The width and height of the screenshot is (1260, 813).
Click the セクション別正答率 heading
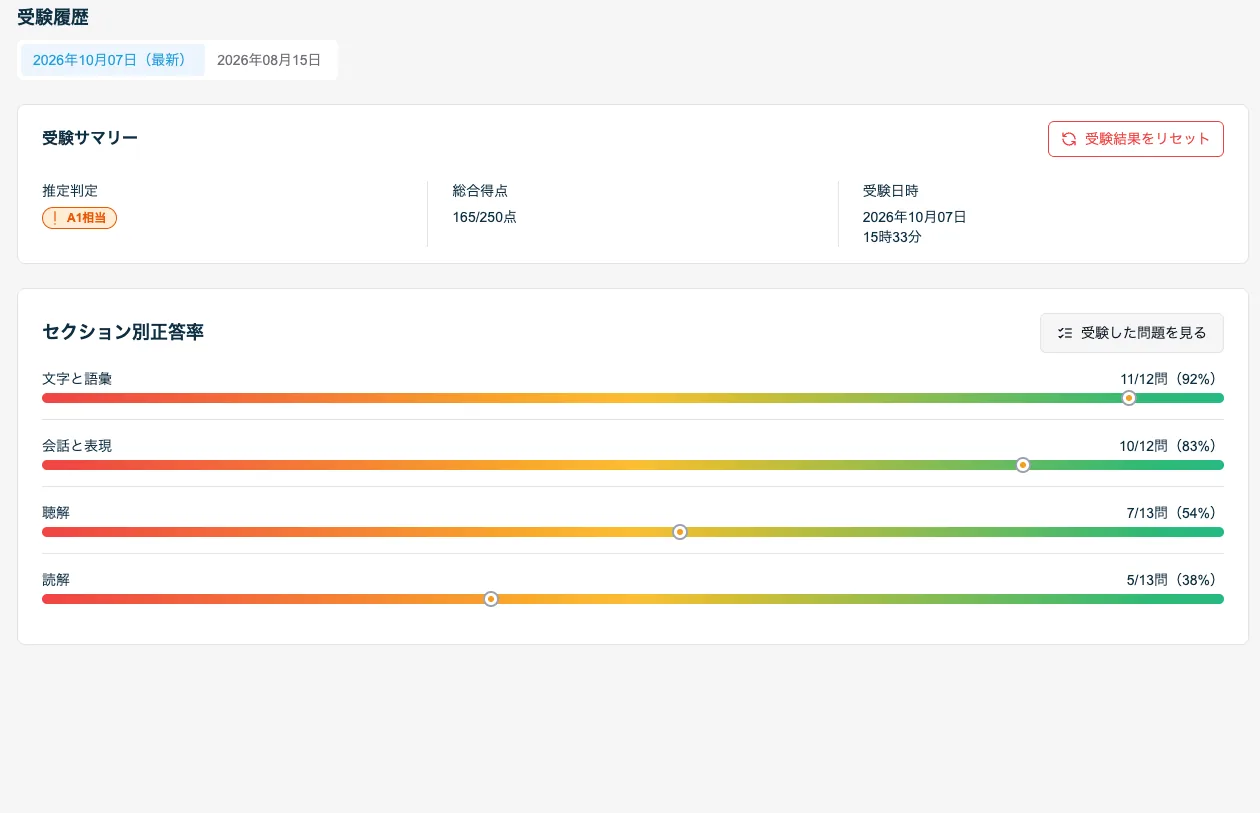(x=123, y=332)
